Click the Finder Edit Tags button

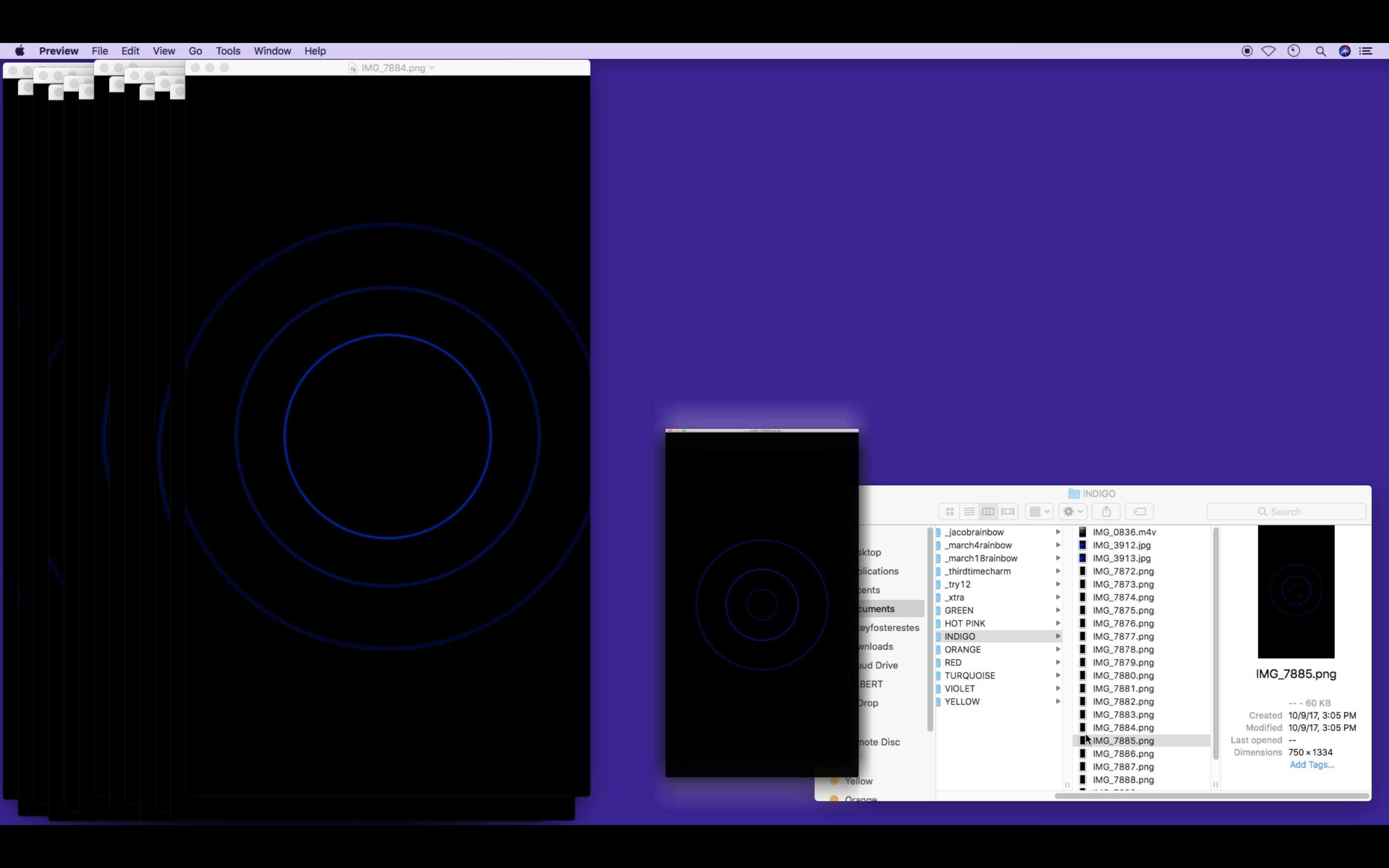point(1139,512)
